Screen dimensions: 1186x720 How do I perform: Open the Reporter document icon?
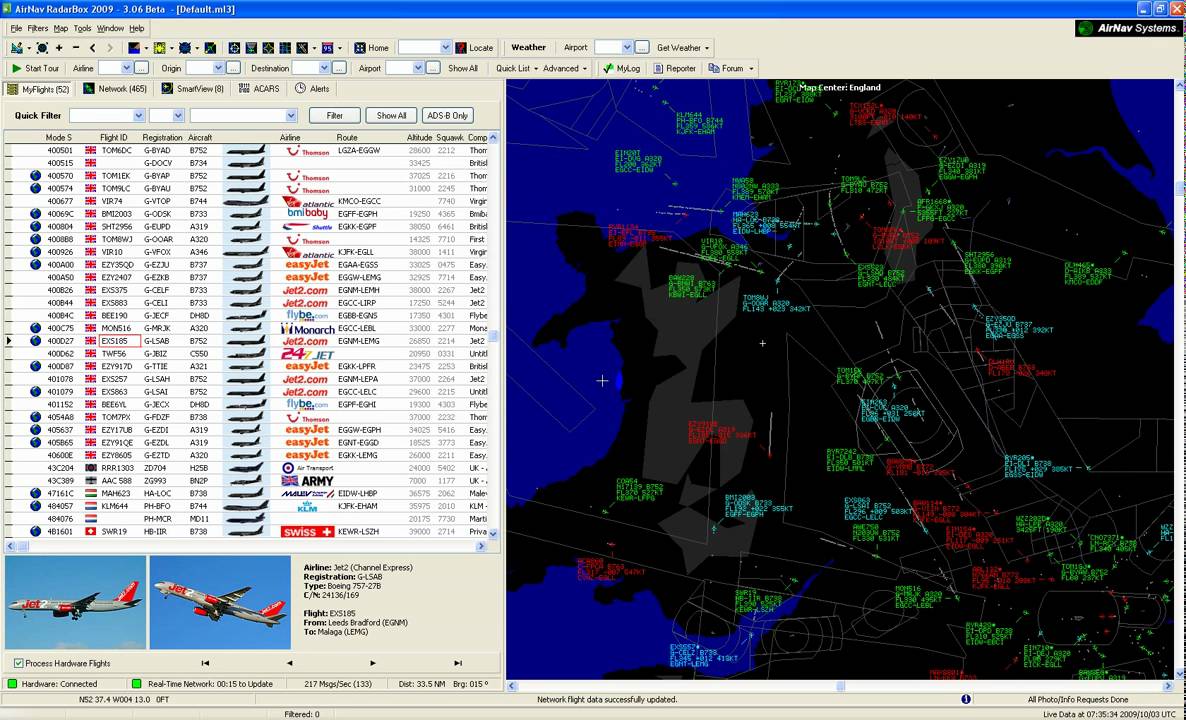[658, 68]
